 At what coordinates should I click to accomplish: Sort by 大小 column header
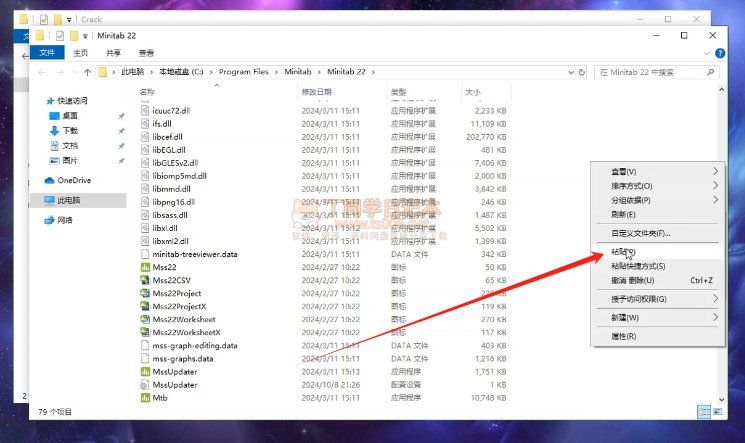click(x=472, y=92)
